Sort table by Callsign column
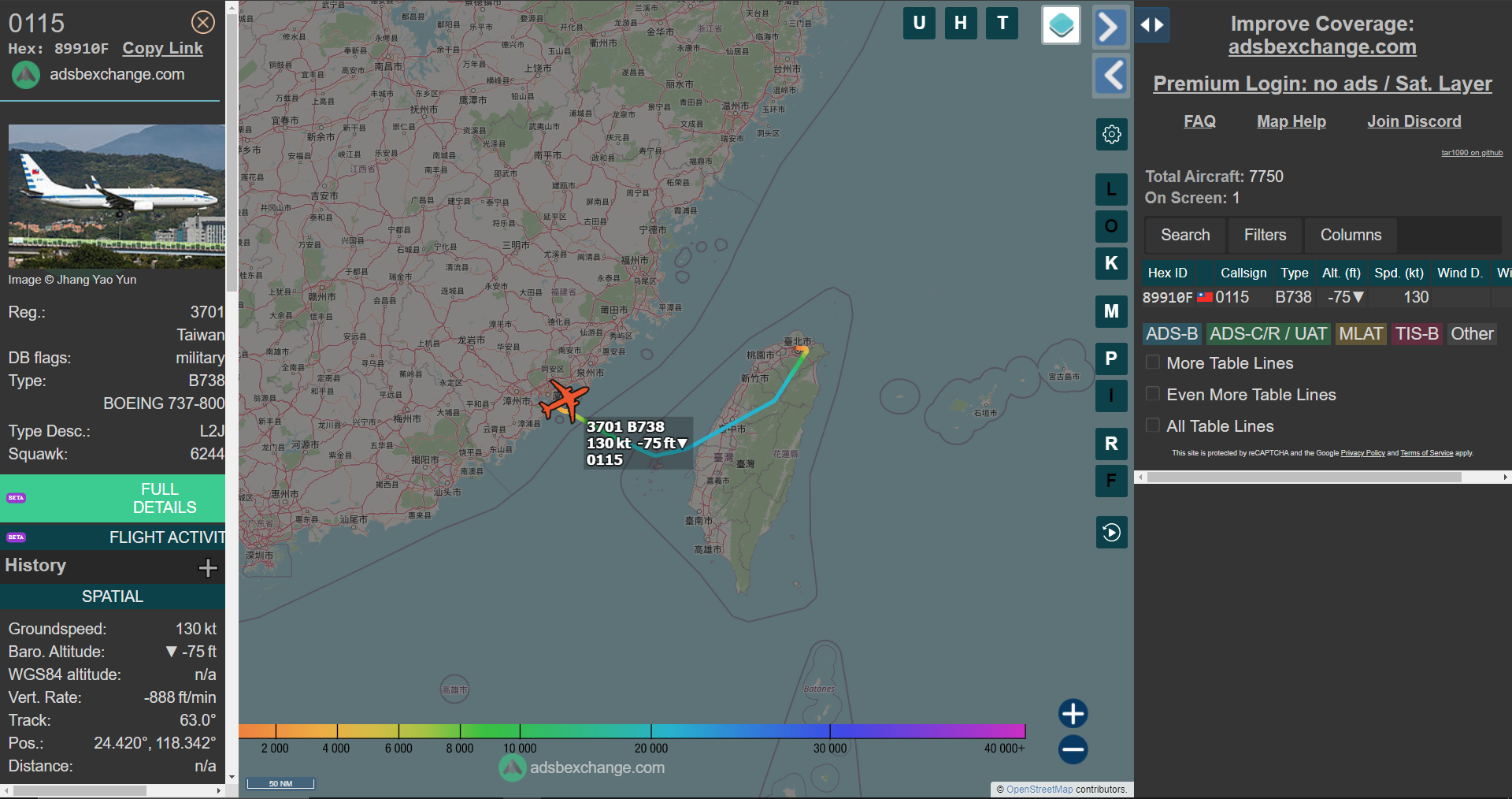This screenshot has height=799, width=1512. pyautogui.click(x=1243, y=273)
